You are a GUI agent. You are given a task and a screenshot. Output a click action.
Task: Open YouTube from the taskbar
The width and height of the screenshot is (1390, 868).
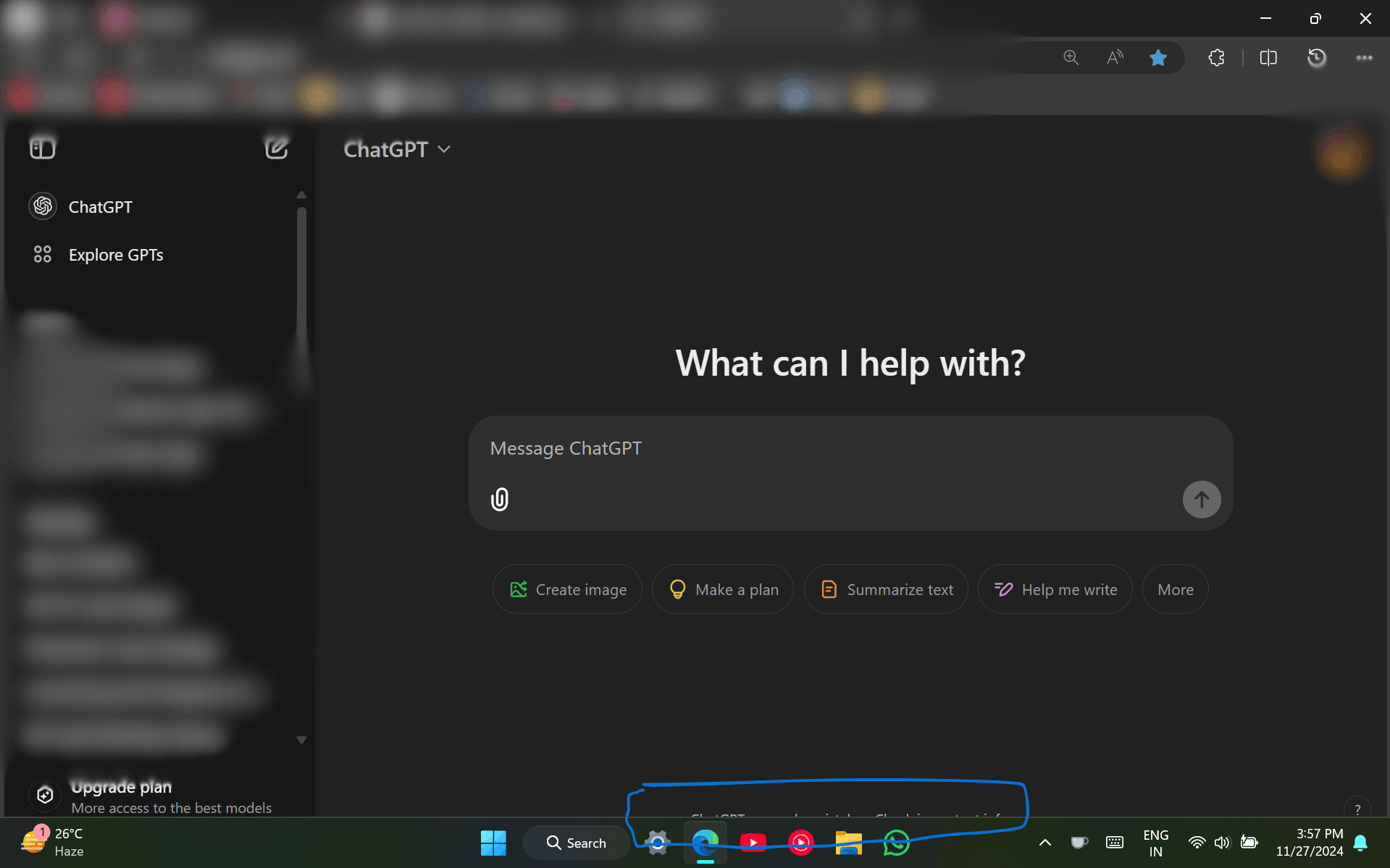753,843
